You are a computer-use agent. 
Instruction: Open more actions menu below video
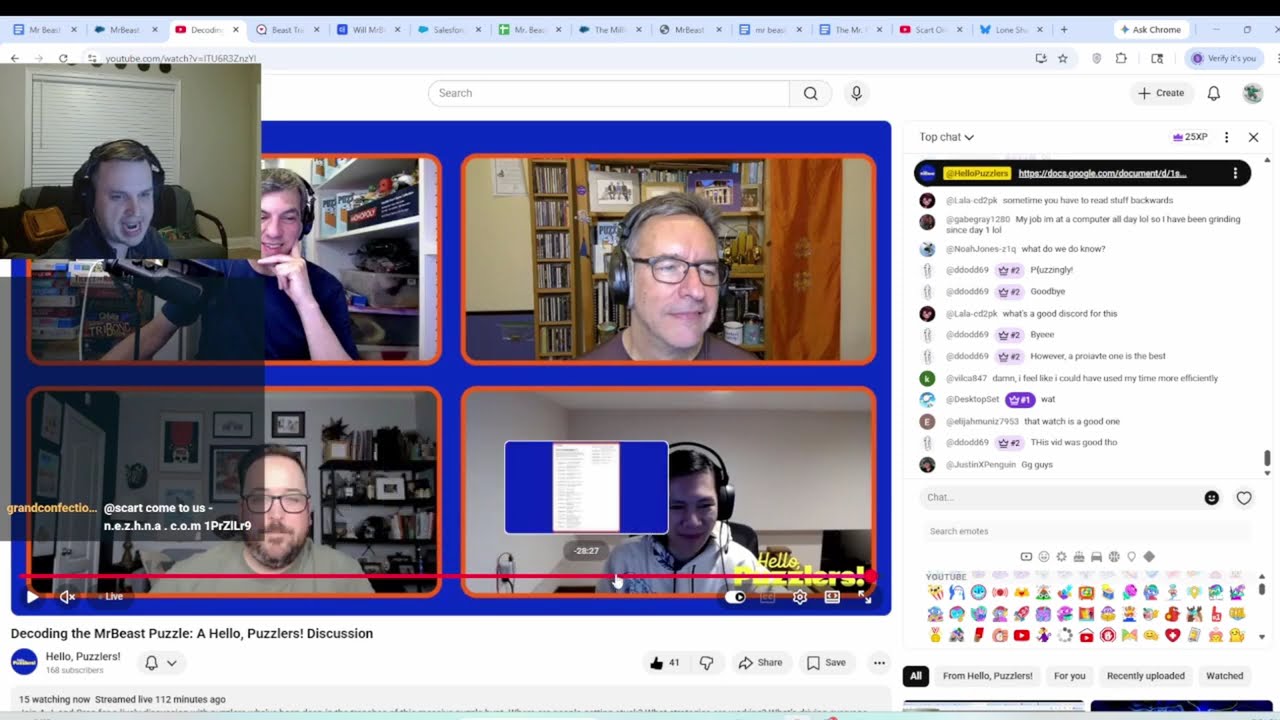[x=879, y=662]
